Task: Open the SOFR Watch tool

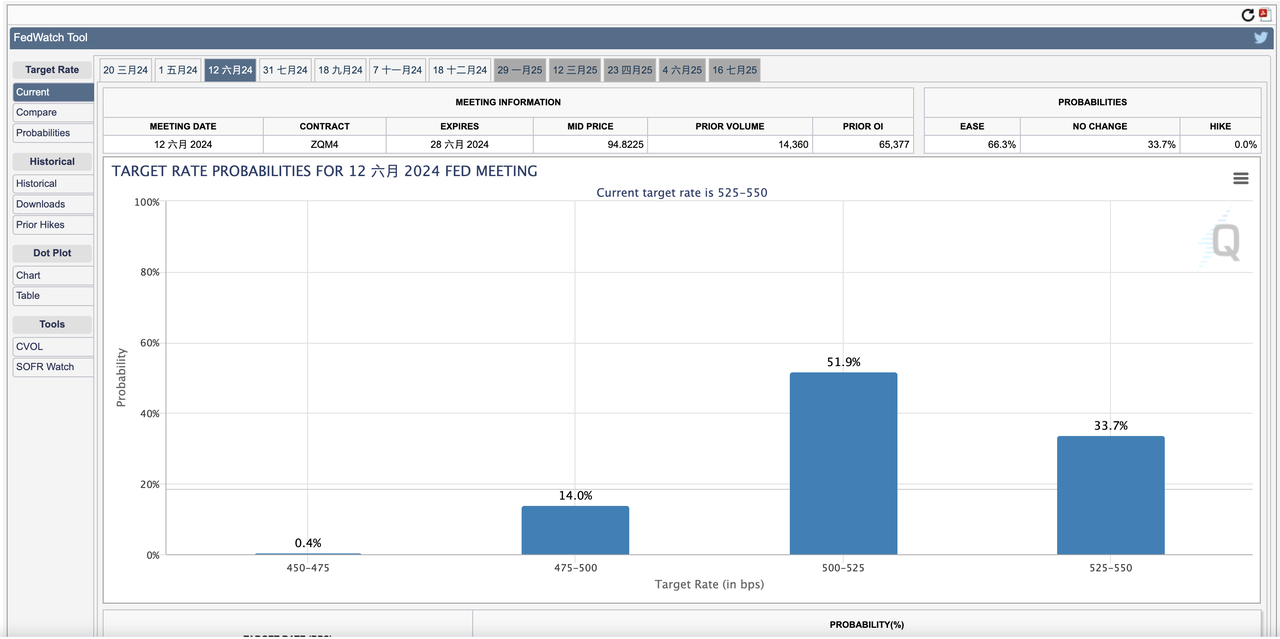Action: click(x=53, y=367)
